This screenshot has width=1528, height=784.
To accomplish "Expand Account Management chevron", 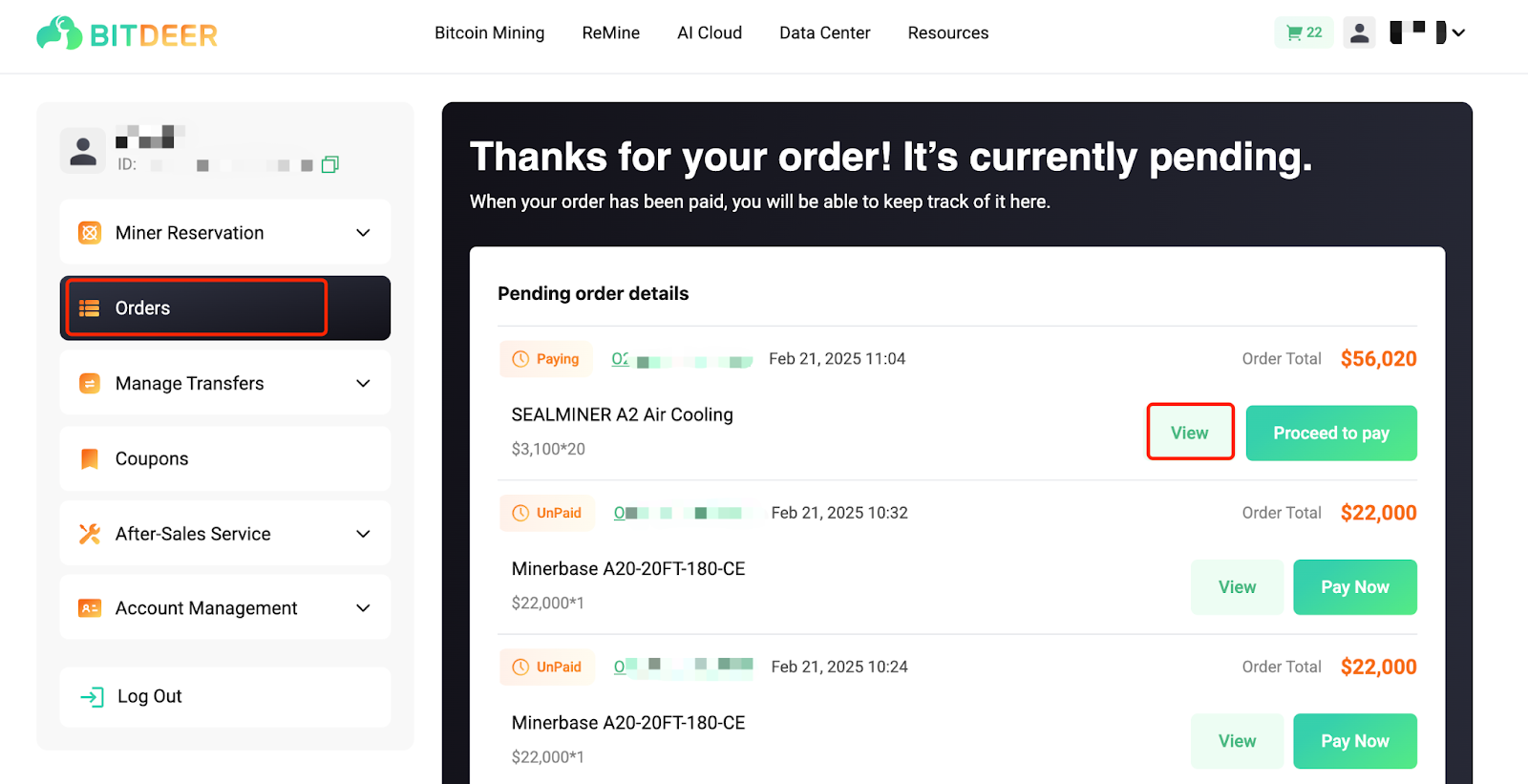I will (363, 608).
